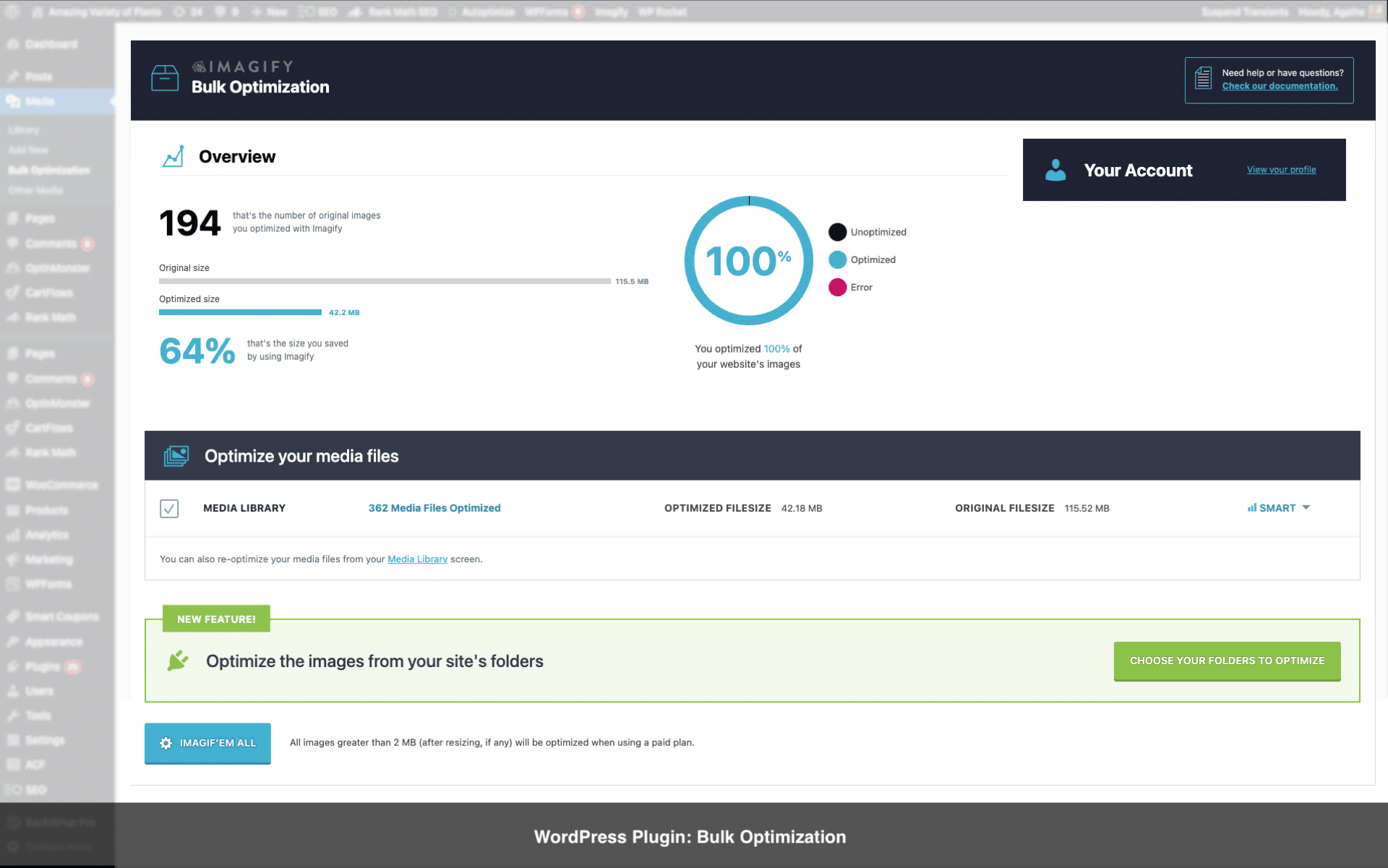The image size is (1388, 868).
Task: Click the documentation page icon
Action: (1203, 78)
